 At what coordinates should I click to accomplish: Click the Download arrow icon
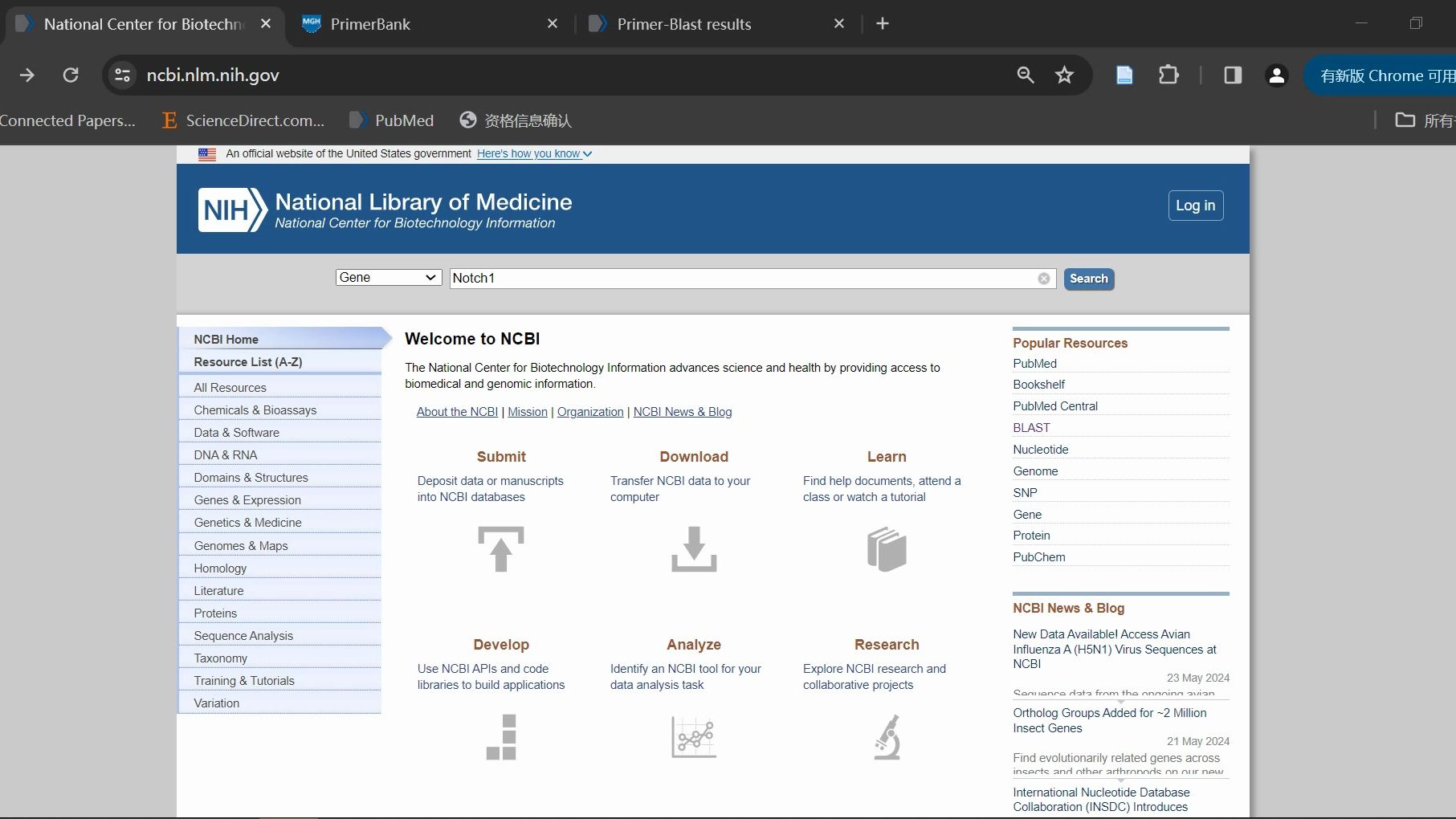click(694, 549)
